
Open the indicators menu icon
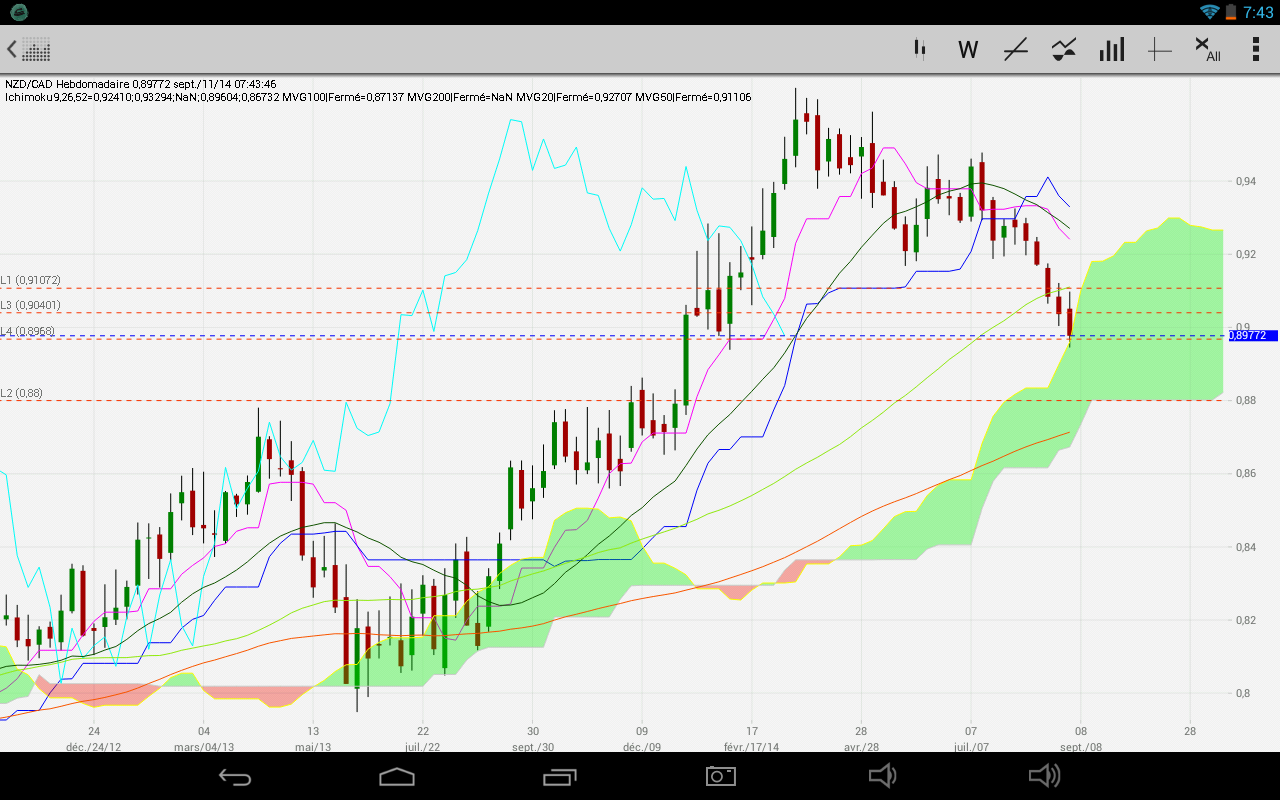click(1064, 49)
